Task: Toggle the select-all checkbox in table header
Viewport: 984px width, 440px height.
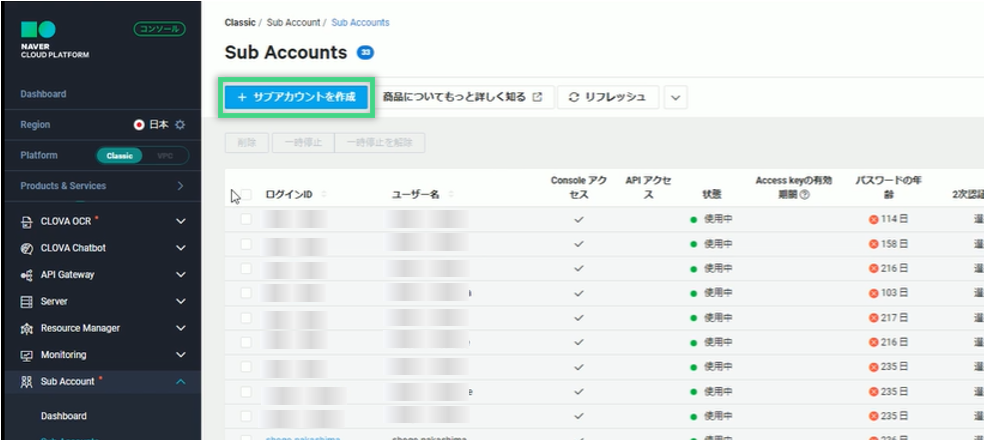Action: 246,195
